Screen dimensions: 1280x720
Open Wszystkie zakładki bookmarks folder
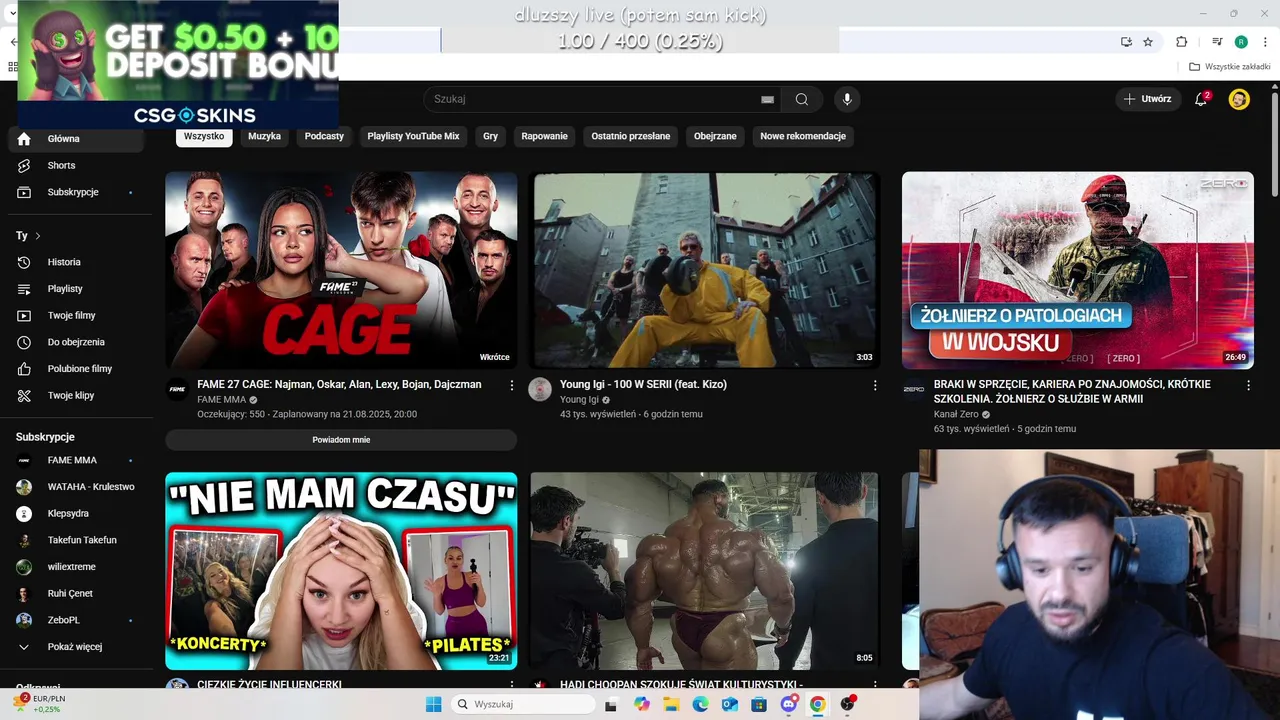click(x=1230, y=67)
